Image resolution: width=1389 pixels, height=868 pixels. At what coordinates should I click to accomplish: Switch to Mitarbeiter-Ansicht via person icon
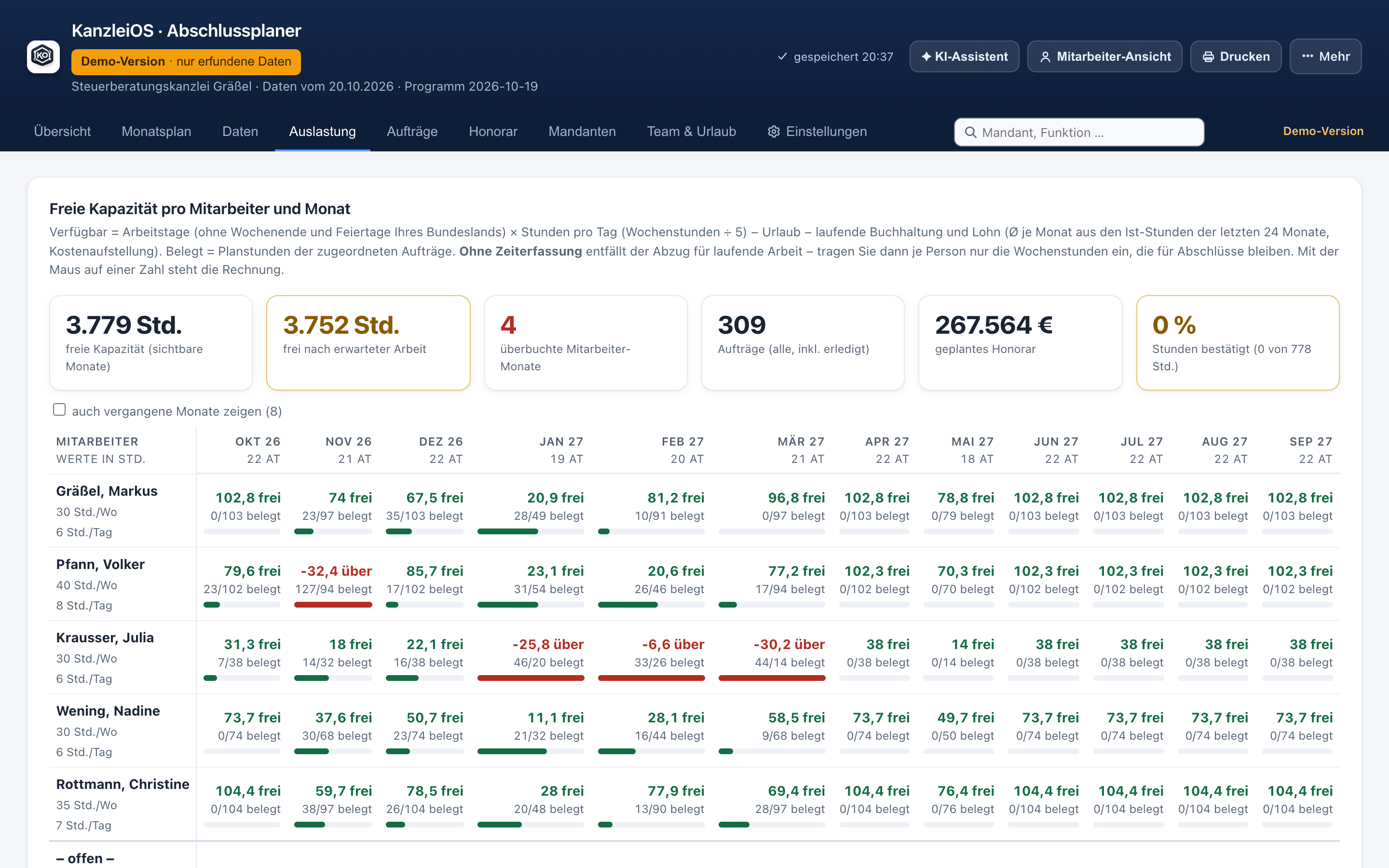pyautogui.click(x=1045, y=57)
